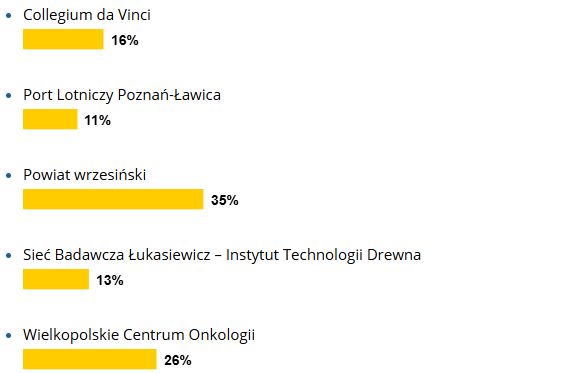This screenshot has width=562, height=373.
Task: Click the bullet beside Powiat wrzesiński
Action: (9, 175)
